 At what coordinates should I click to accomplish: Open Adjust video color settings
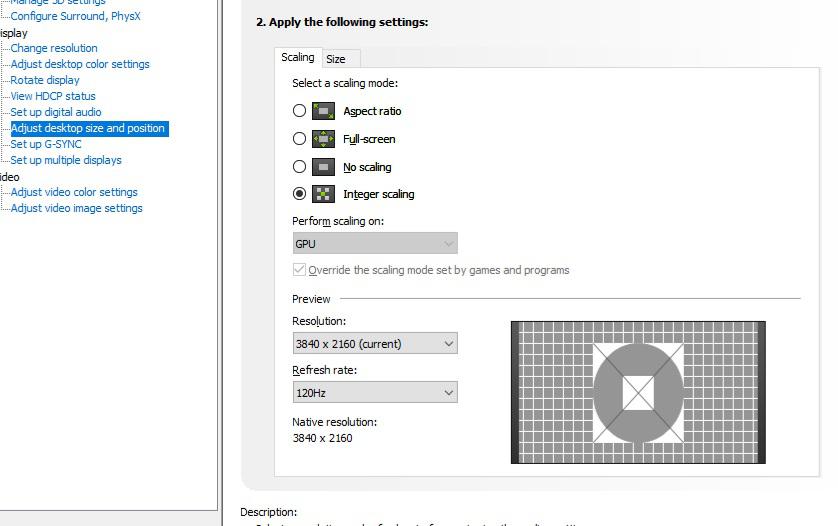click(74, 192)
